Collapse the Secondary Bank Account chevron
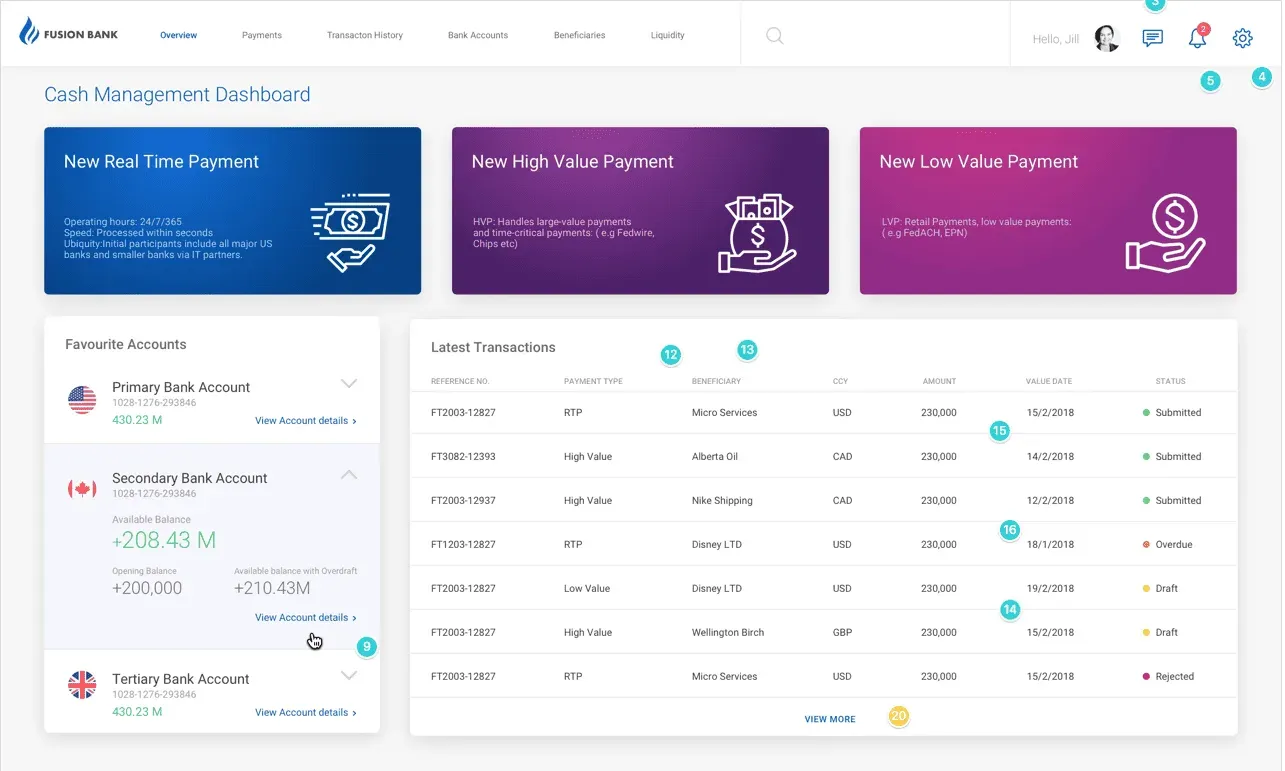This screenshot has width=1285, height=771. click(x=349, y=475)
